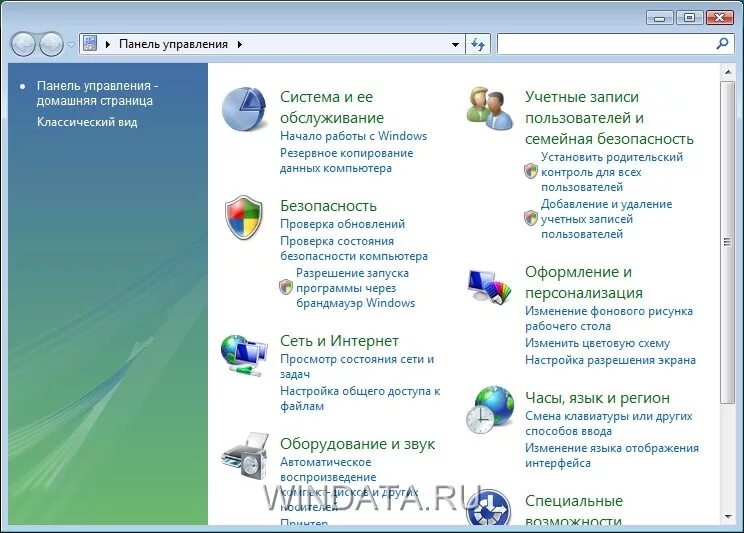Go forward with the Forward arrow button
744x533 pixels.
[51, 45]
